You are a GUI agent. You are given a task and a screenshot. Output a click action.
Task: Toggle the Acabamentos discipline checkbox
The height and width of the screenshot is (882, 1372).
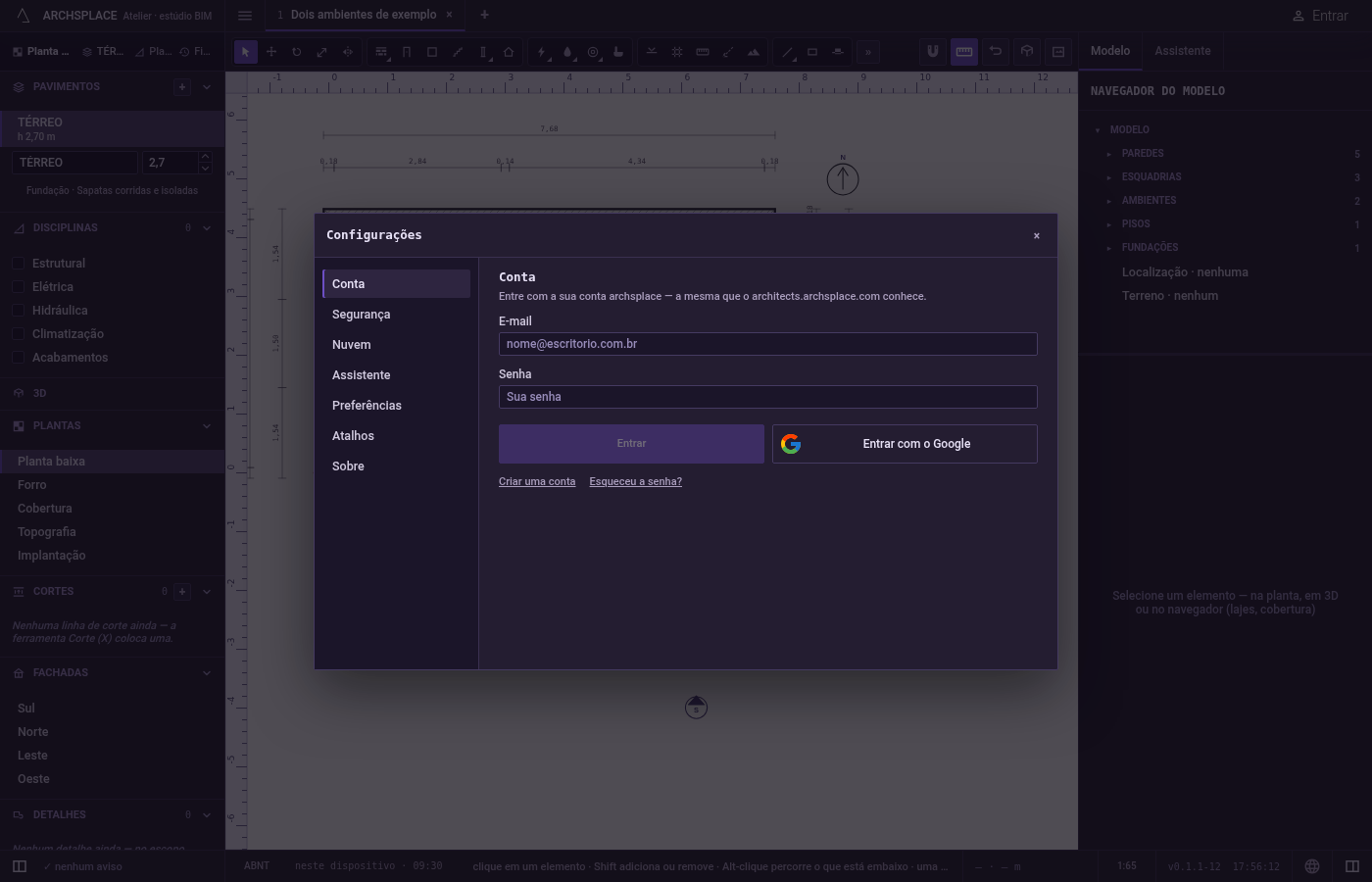(19, 358)
